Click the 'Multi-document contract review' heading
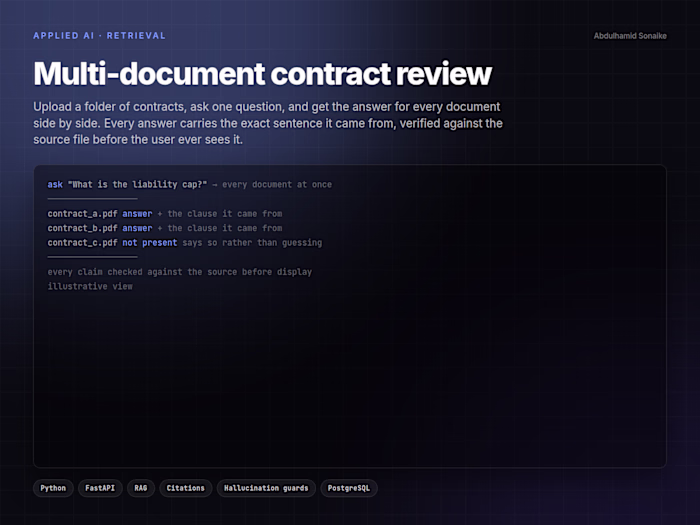Screen dimensions: 700x525 pos(262,73)
